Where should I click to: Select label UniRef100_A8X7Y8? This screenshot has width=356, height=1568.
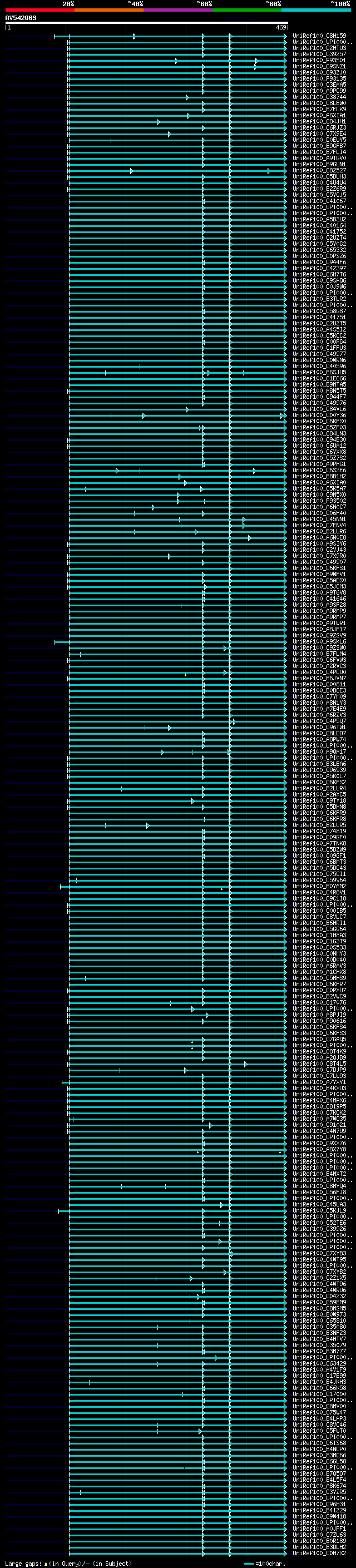[x=319, y=1149]
